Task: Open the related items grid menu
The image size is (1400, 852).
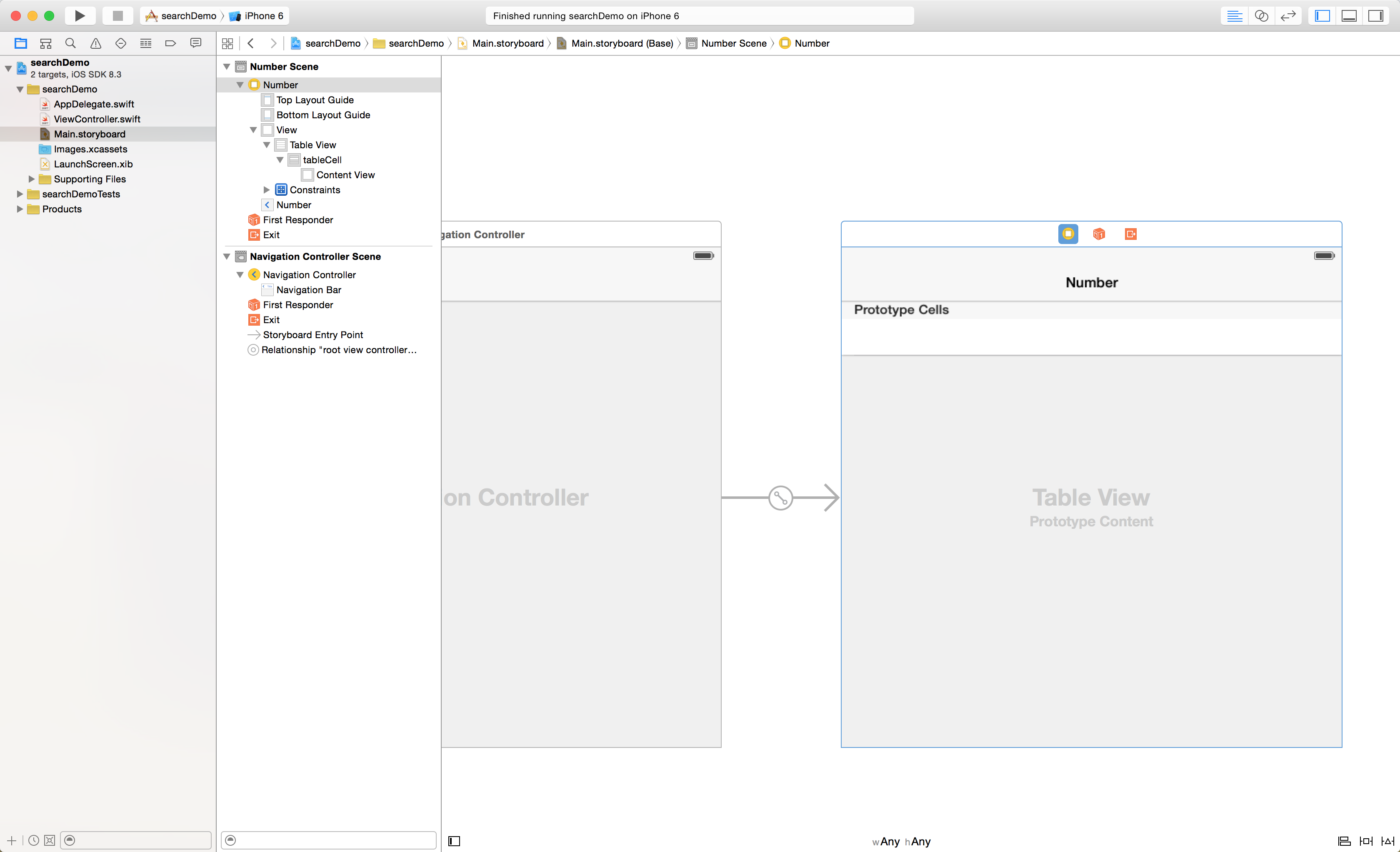Action: tap(227, 43)
